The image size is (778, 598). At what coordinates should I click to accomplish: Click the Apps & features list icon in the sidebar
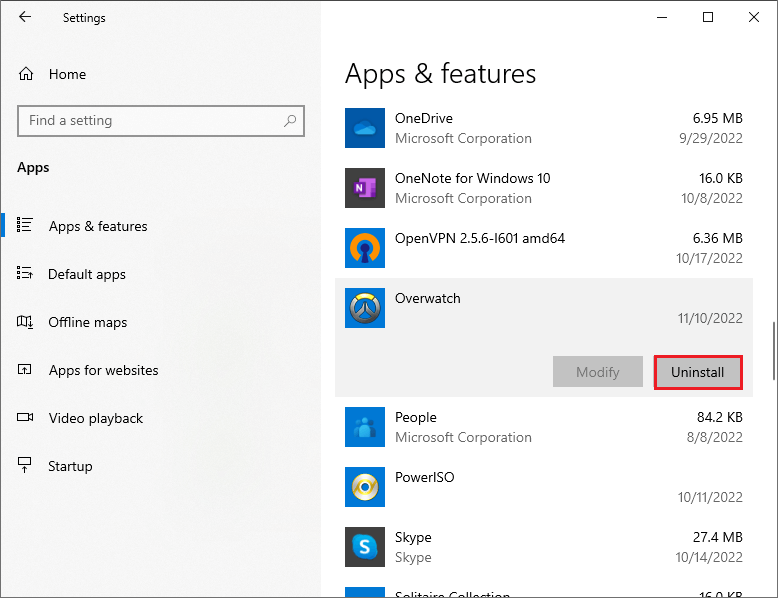click(x=25, y=225)
